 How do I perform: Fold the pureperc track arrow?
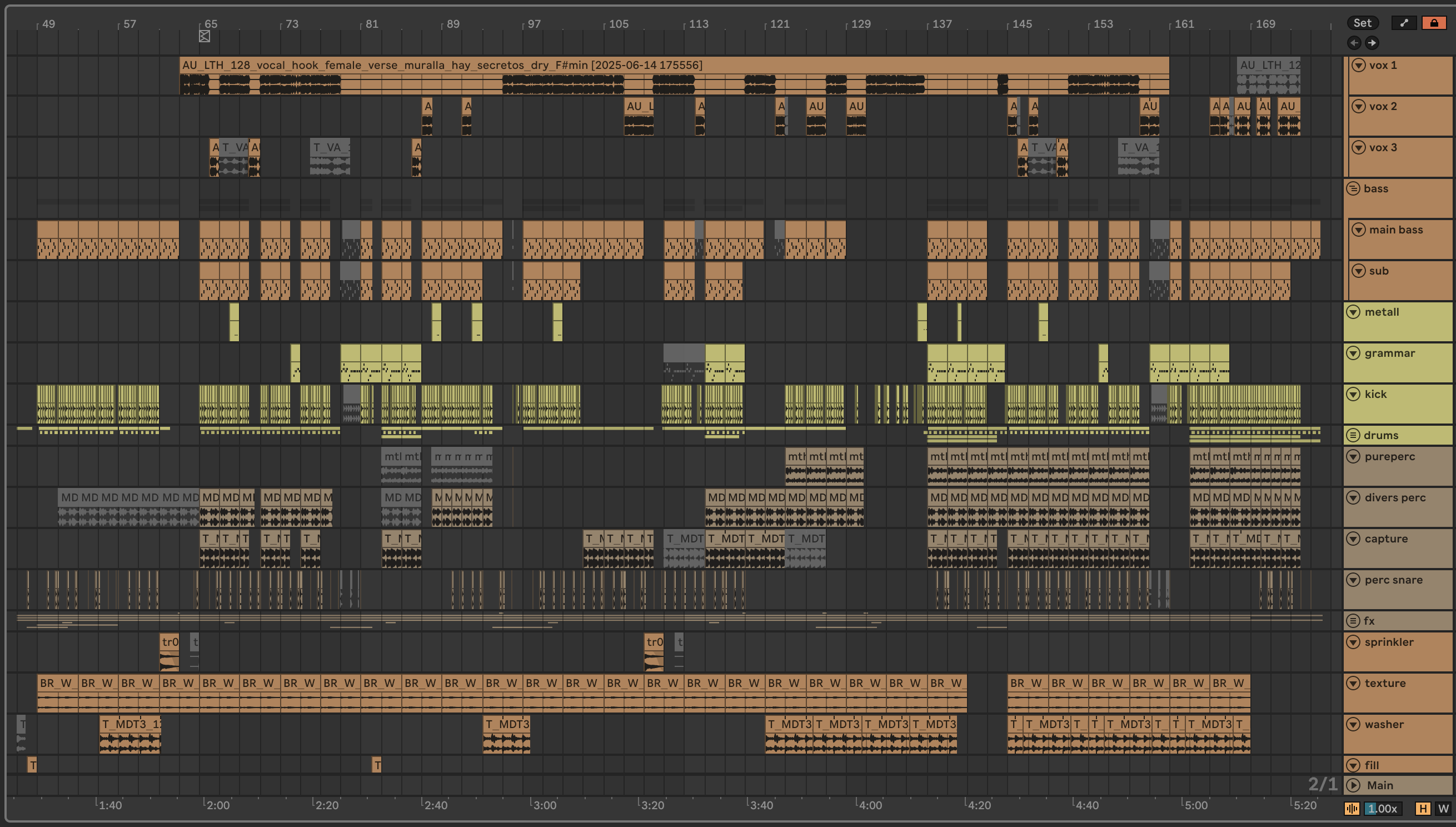(1353, 457)
